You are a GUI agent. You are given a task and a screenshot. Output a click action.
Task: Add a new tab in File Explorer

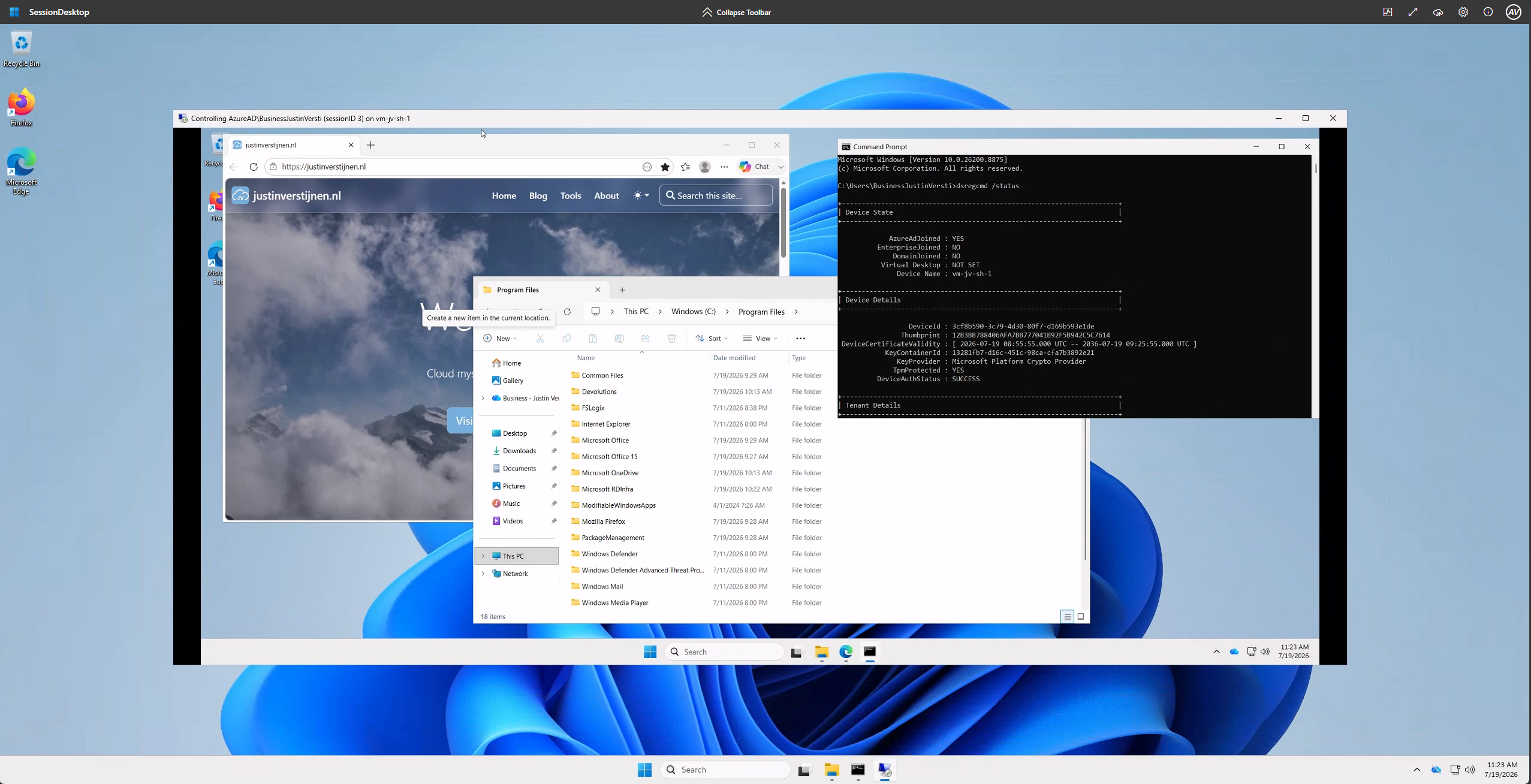(x=622, y=290)
